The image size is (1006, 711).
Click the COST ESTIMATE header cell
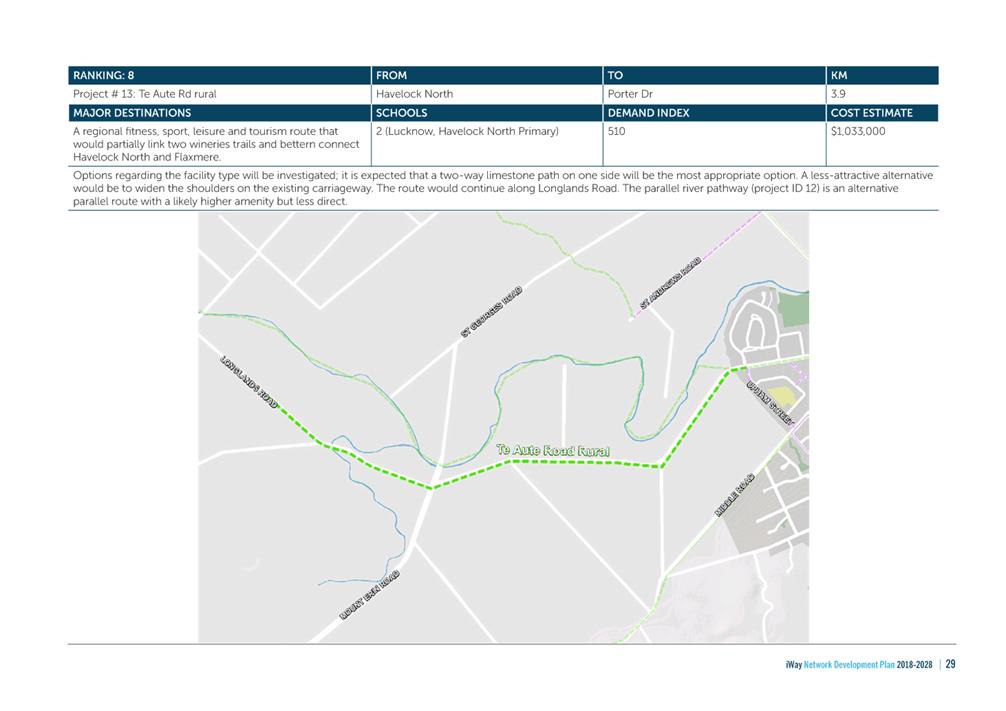point(882,113)
